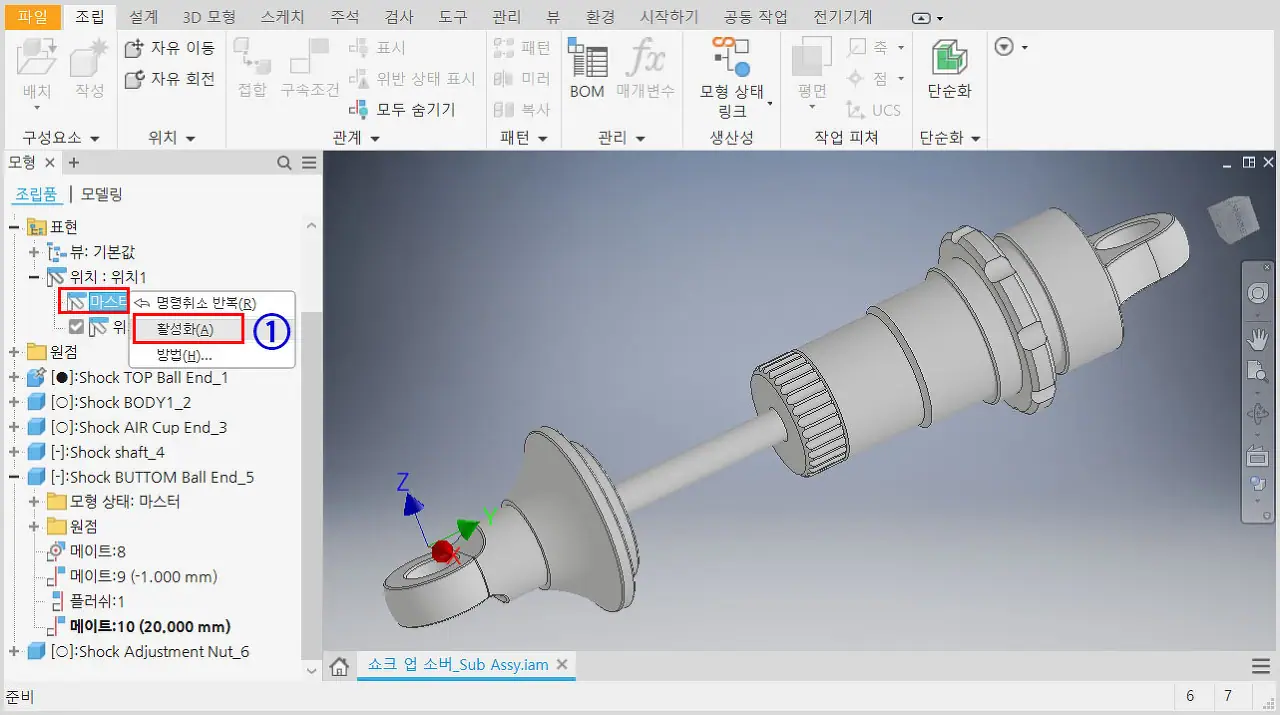Collapse the 표현 tree node
The image size is (1280, 715).
(x=14, y=227)
